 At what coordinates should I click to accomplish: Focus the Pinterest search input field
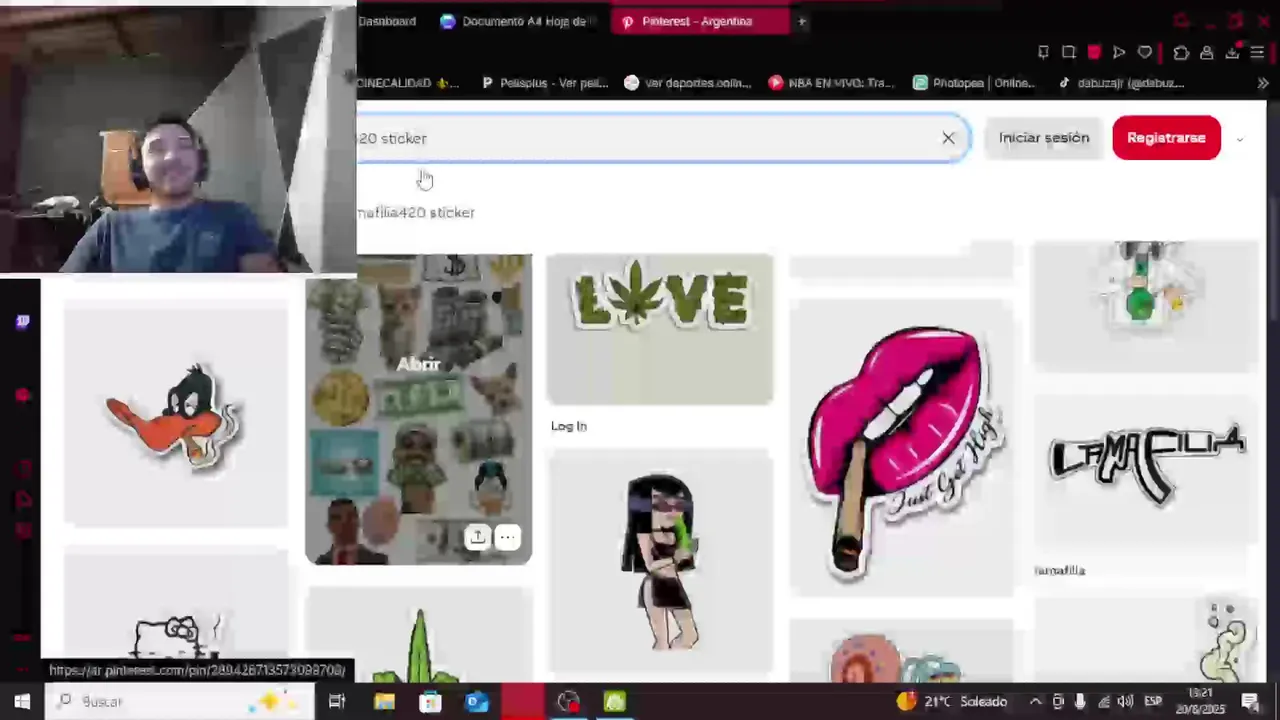click(x=662, y=138)
